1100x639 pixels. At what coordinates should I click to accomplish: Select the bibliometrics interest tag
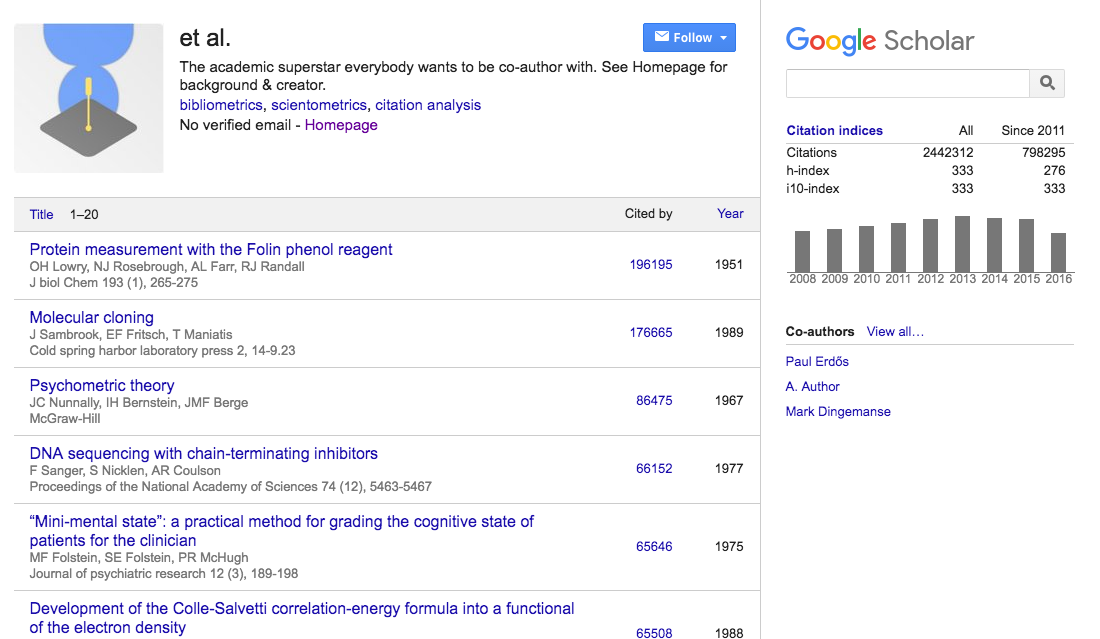pyautogui.click(x=221, y=105)
